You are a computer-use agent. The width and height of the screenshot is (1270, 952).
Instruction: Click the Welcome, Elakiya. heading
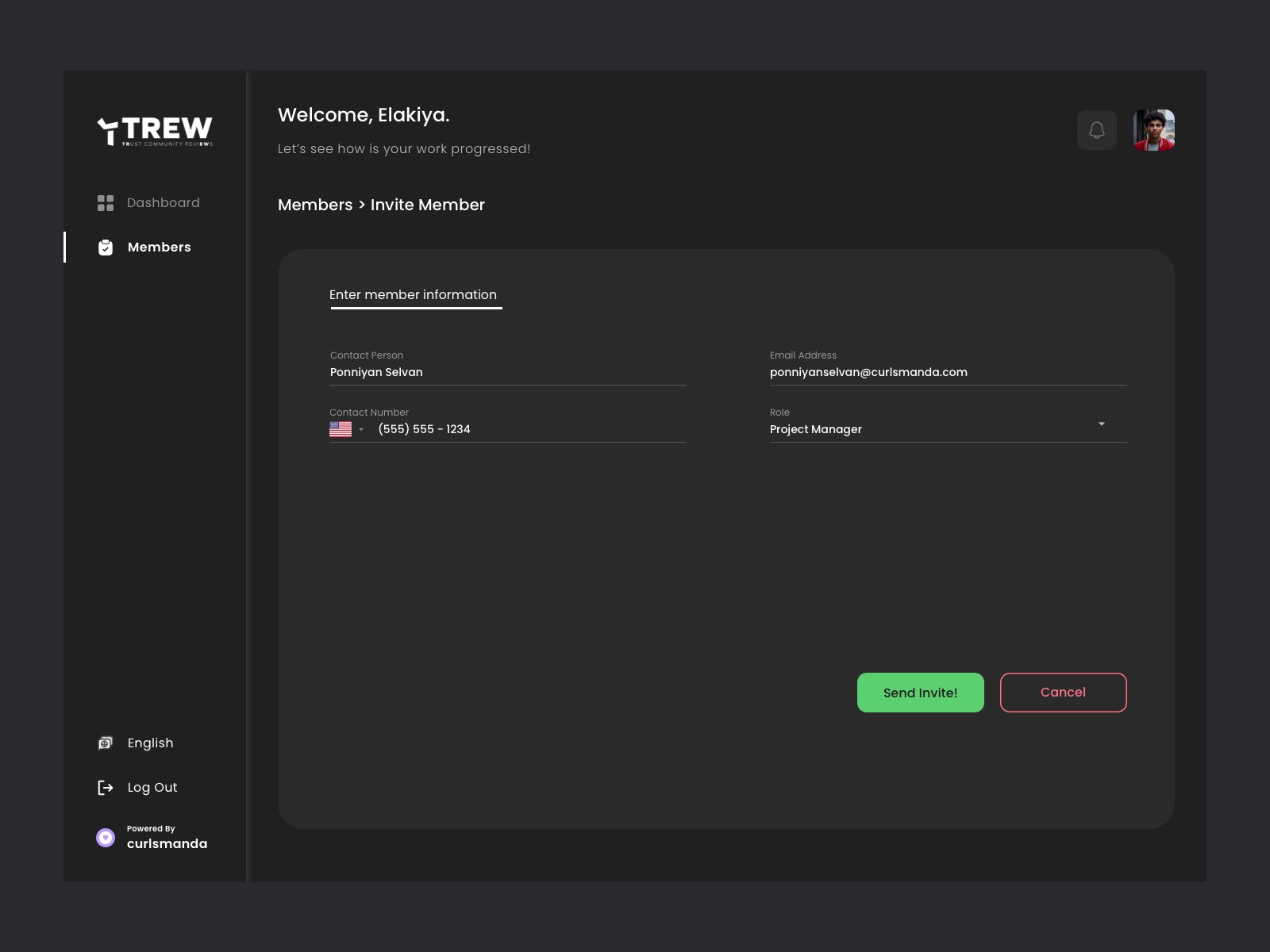(x=364, y=115)
